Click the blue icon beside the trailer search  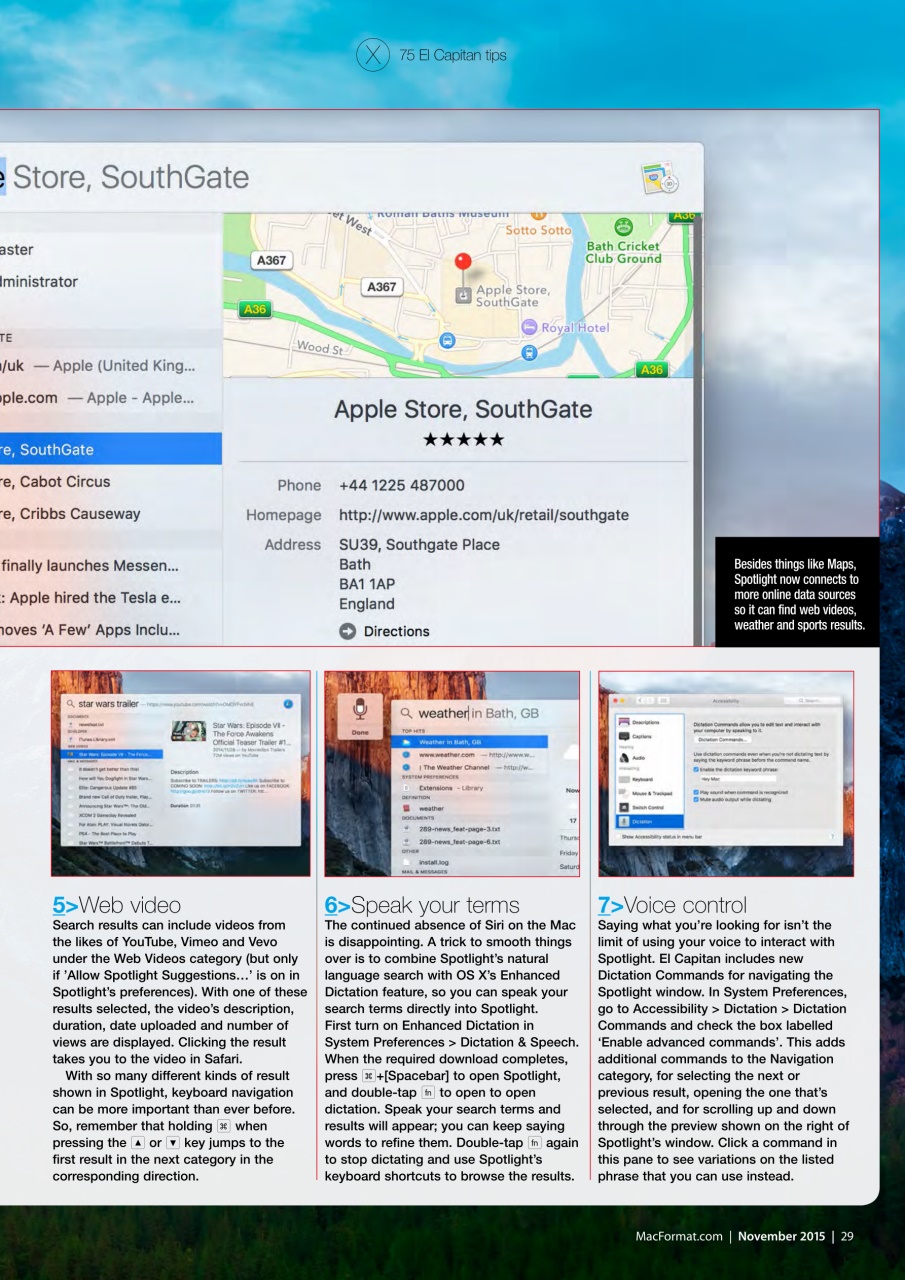click(x=288, y=704)
